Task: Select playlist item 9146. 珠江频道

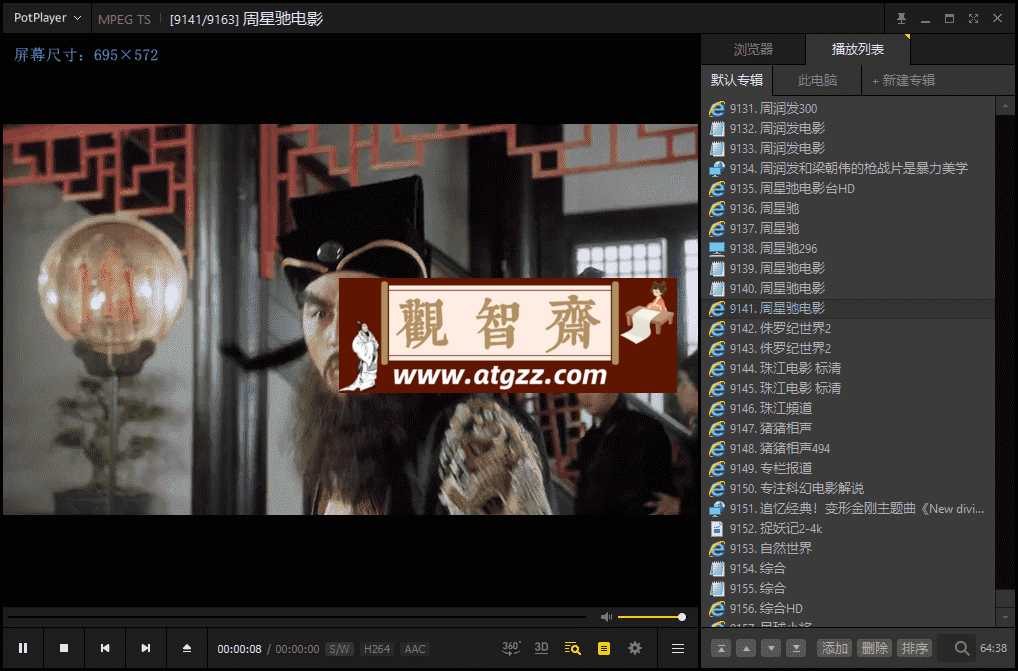Action: click(848, 408)
